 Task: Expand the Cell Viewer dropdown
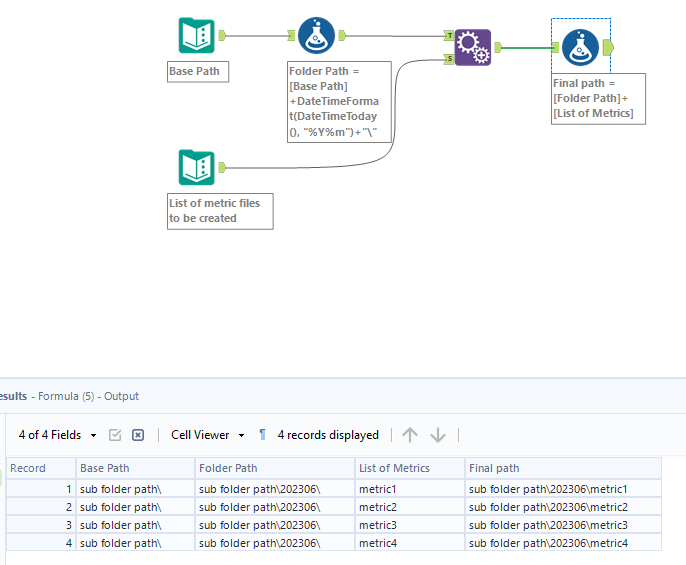(207, 435)
